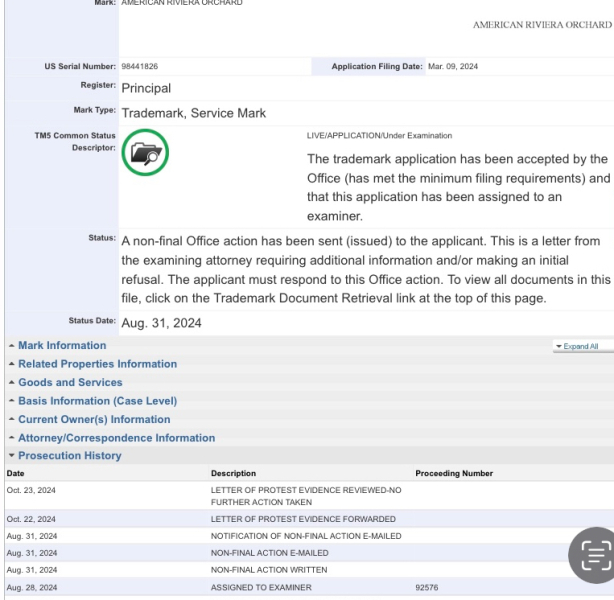Expand Basis Information (Case Level) section
Image resolution: width=614 pixels, height=600 pixels.
pos(98,401)
